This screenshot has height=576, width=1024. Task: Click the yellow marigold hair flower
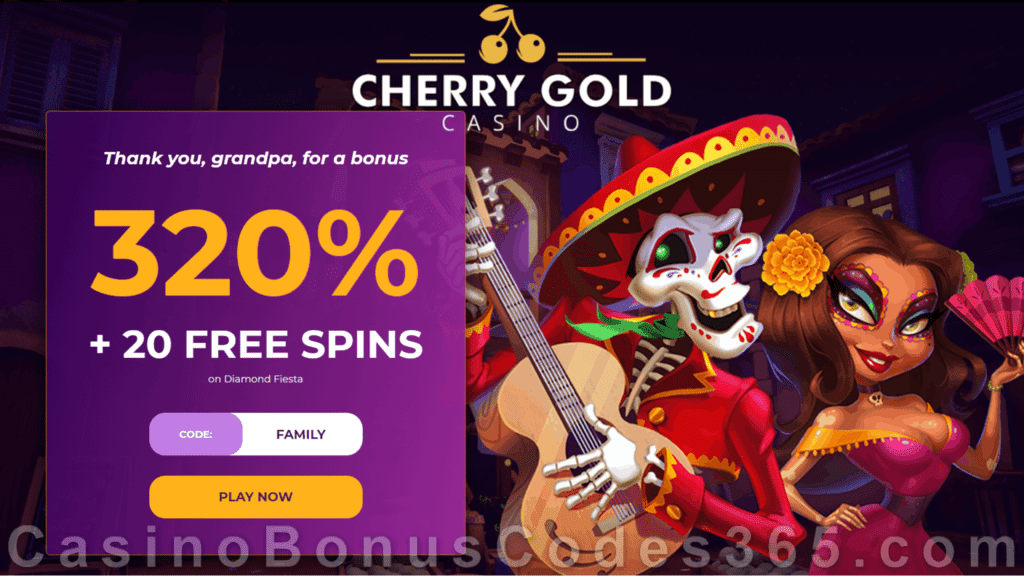coord(794,263)
